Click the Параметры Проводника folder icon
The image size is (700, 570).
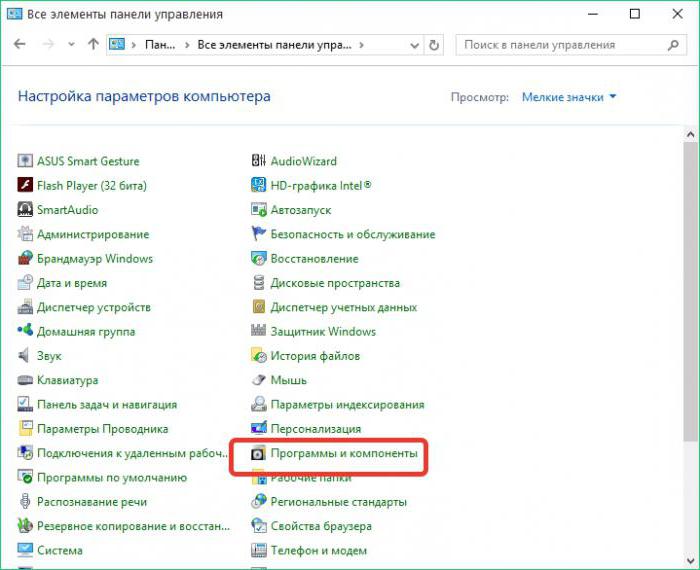(x=25, y=429)
